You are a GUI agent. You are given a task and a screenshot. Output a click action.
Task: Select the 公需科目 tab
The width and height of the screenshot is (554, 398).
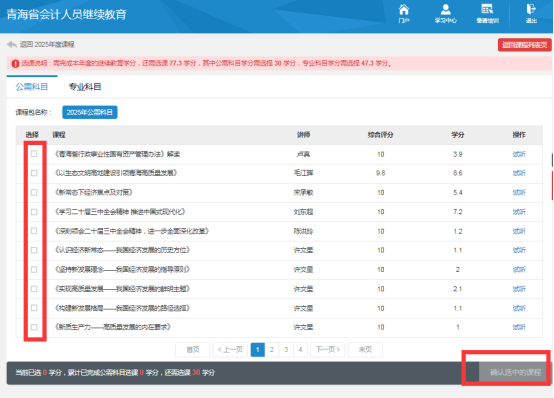(32, 87)
